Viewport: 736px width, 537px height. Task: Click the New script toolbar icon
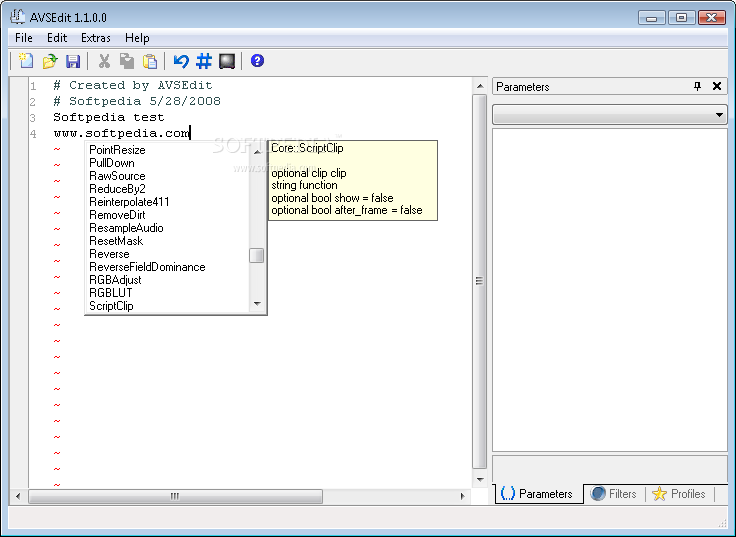pyautogui.click(x=26, y=61)
